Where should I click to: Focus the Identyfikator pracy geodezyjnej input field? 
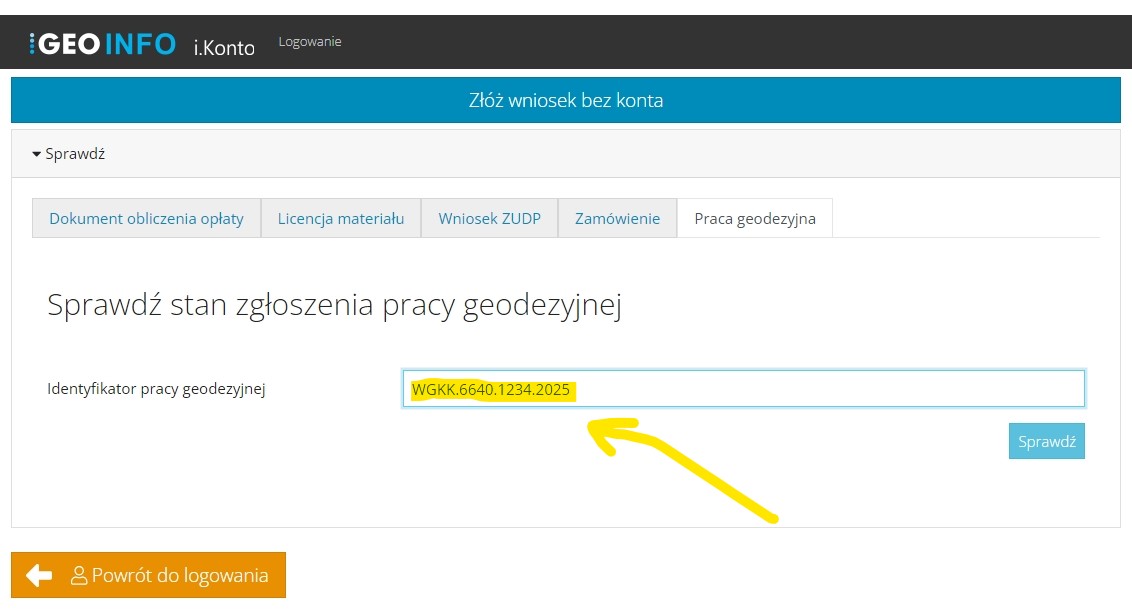(x=830, y=389)
